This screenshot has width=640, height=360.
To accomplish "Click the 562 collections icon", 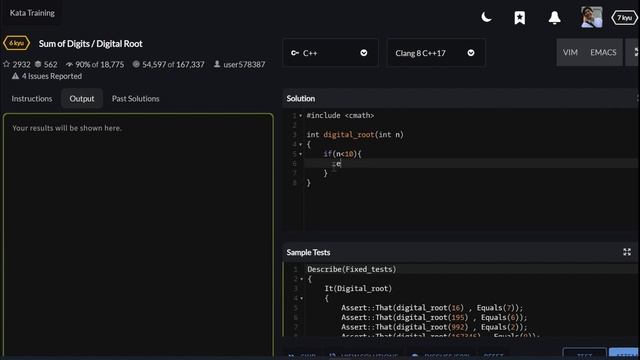I will [38, 64].
